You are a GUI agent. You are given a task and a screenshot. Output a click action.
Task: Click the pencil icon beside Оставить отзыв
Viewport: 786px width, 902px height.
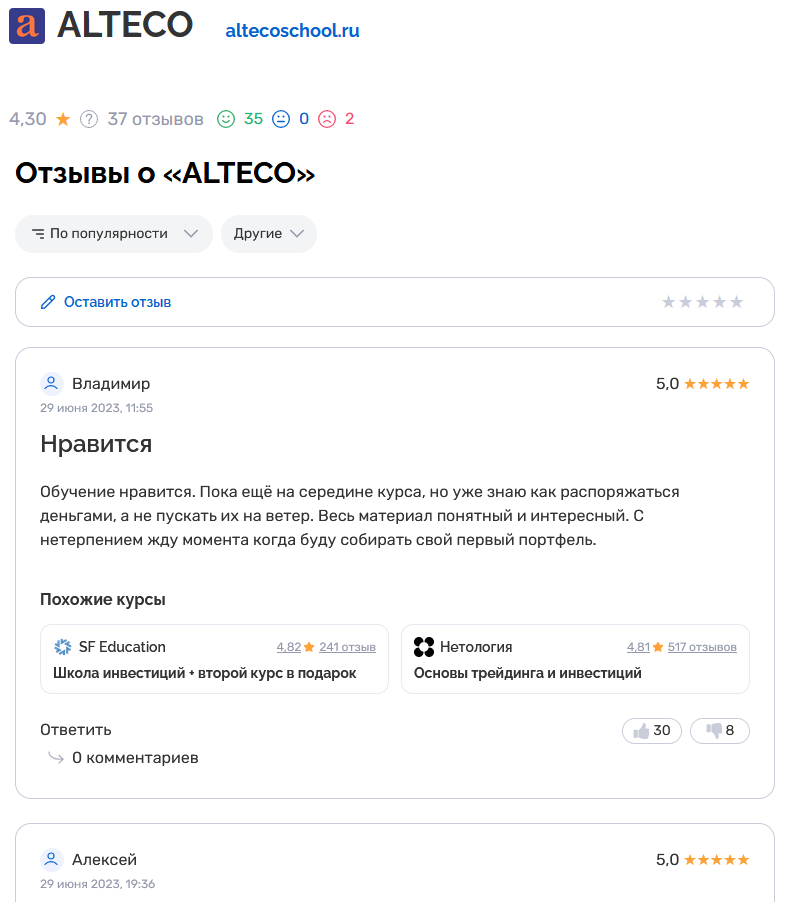[47, 301]
